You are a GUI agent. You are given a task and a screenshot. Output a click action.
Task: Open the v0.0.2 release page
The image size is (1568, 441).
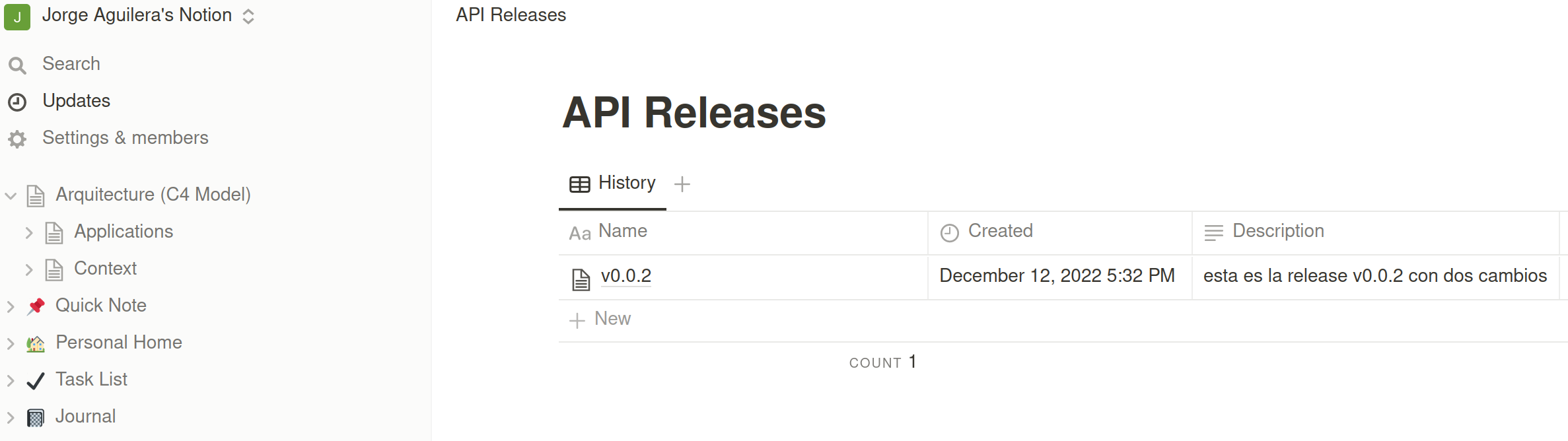tap(626, 276)
